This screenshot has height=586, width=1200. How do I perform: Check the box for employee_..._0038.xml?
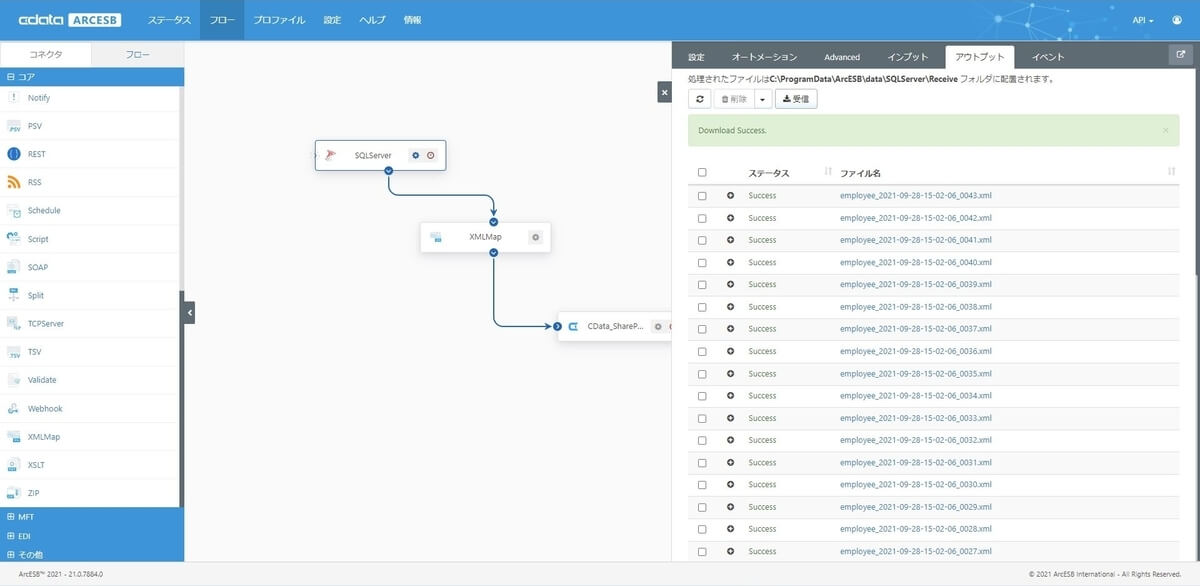point(702,307)
